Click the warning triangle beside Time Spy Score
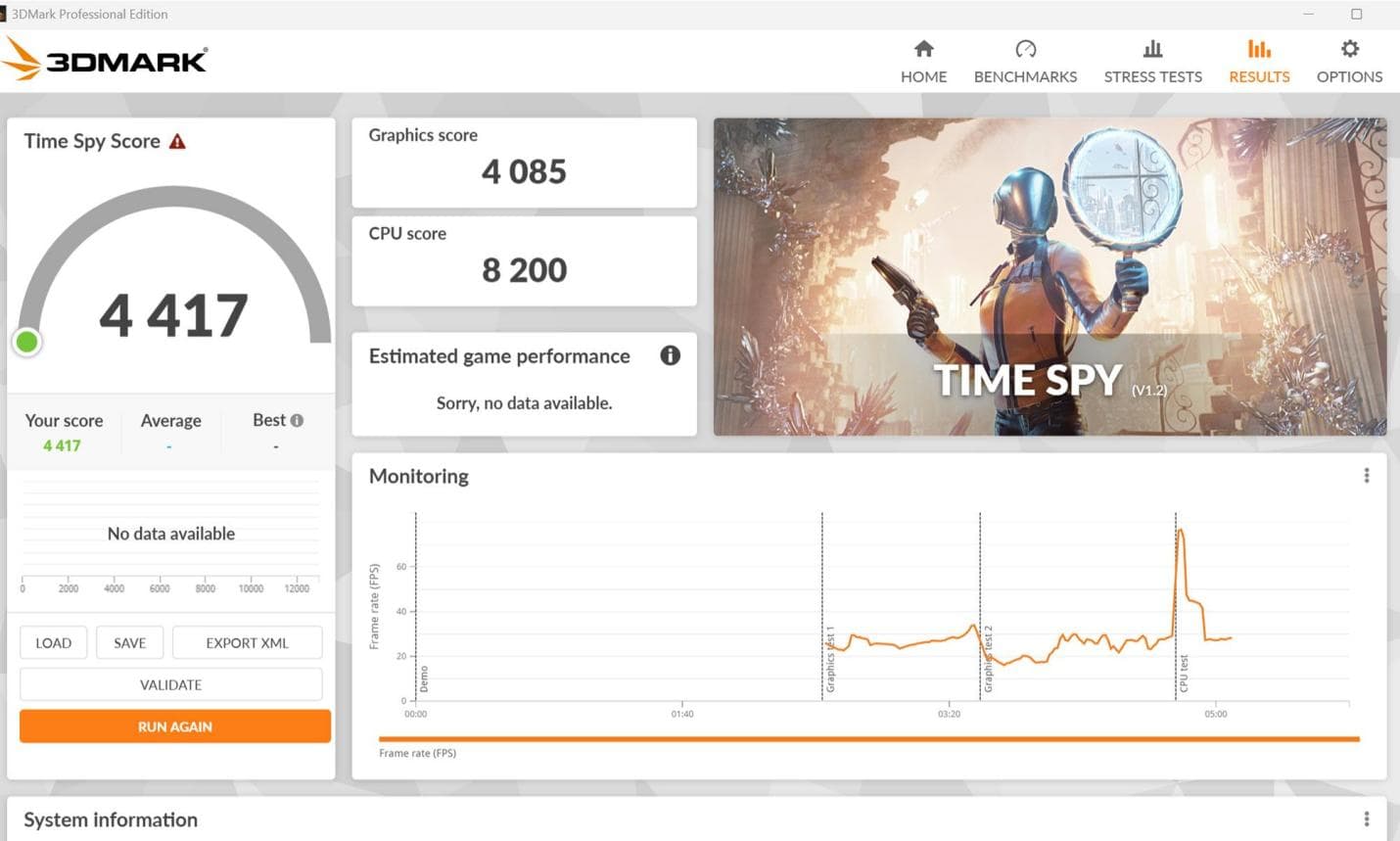 [177, 140]
